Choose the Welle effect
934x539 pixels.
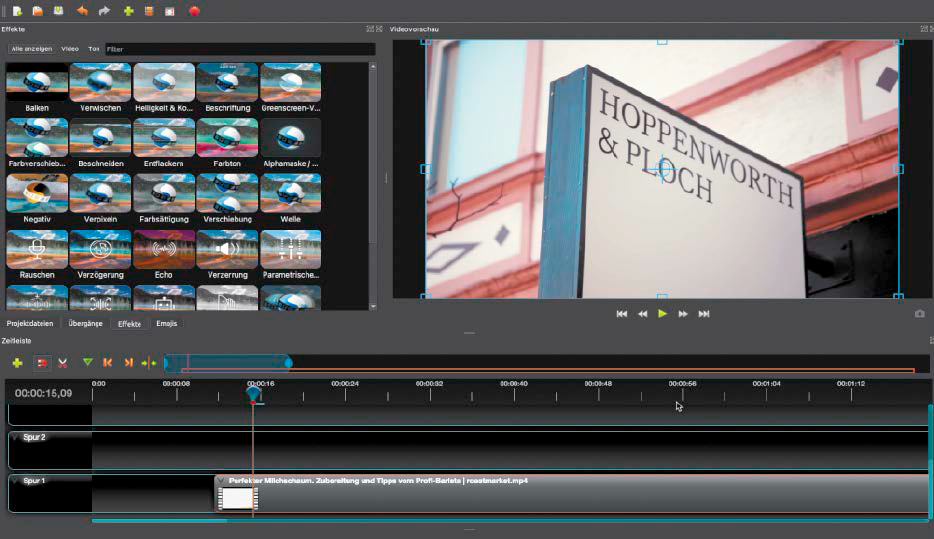291,199
